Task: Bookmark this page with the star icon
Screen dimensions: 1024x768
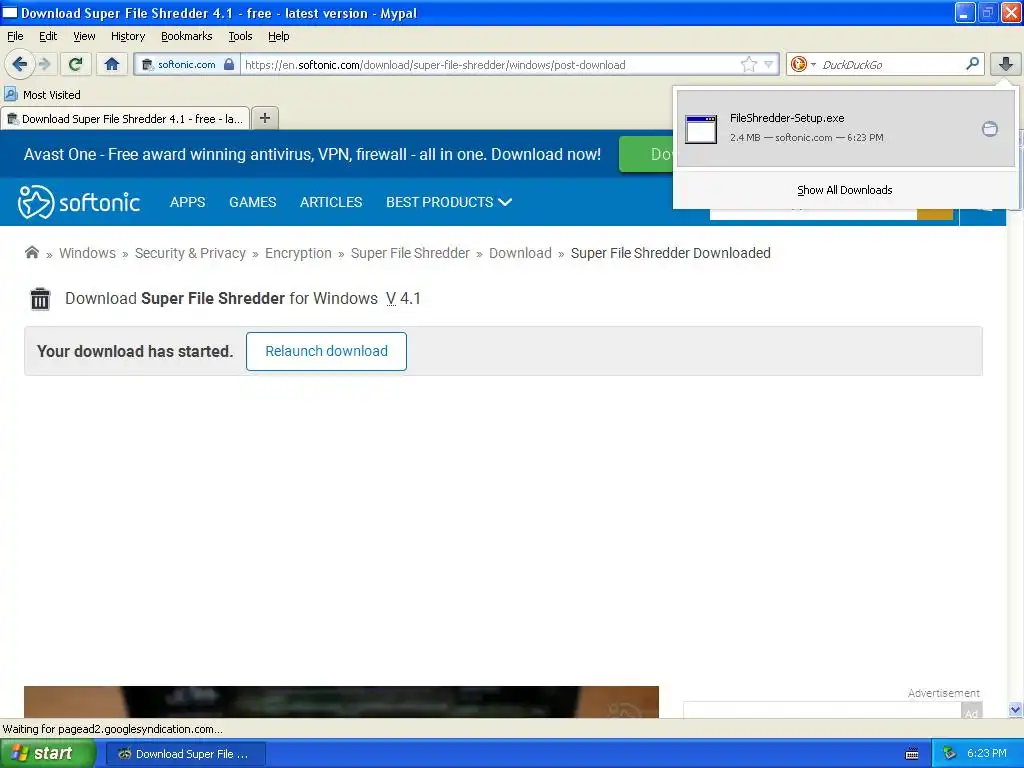Action: (x=748, y=64)
